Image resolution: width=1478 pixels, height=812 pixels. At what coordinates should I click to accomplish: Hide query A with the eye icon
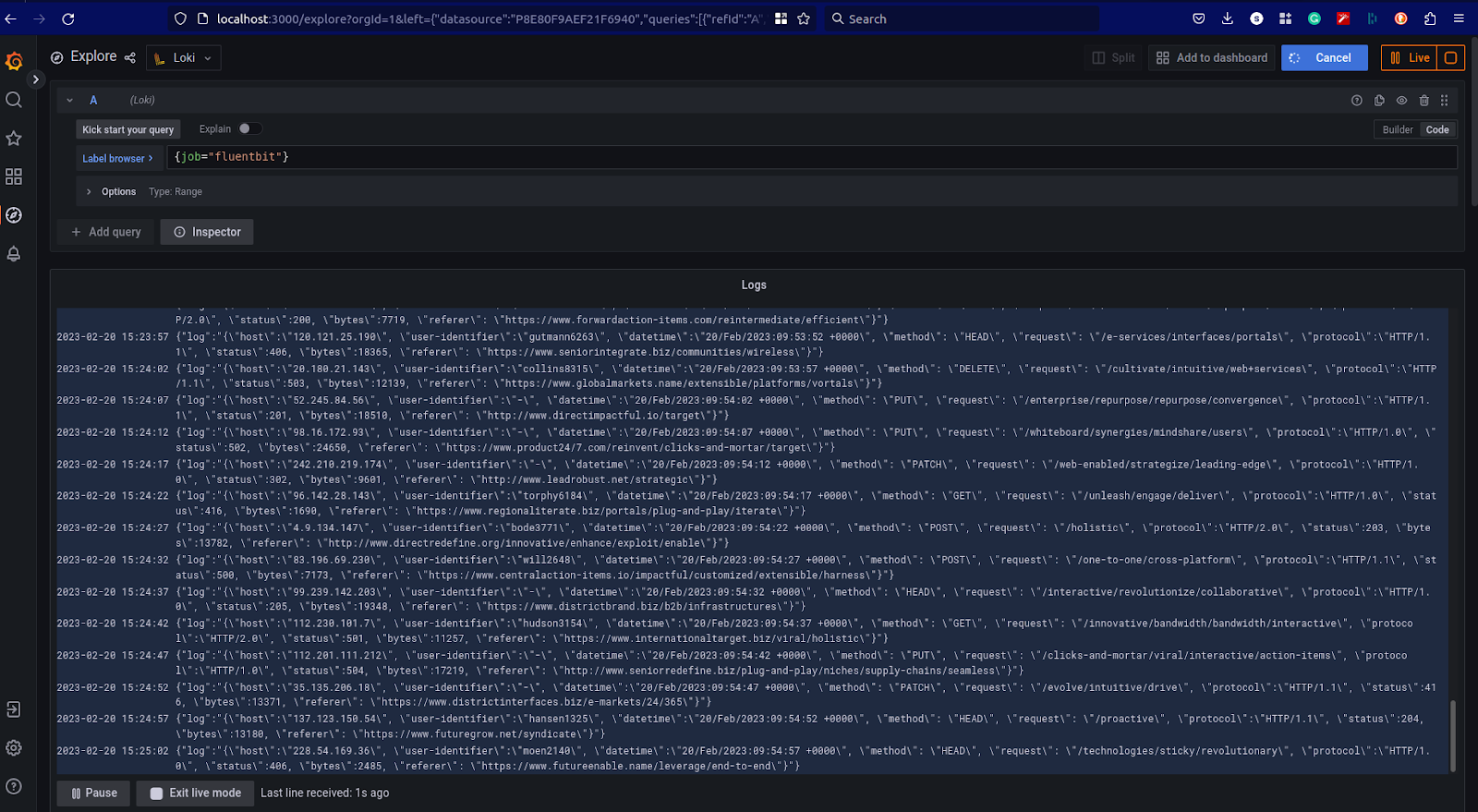tap(1401, 101)
